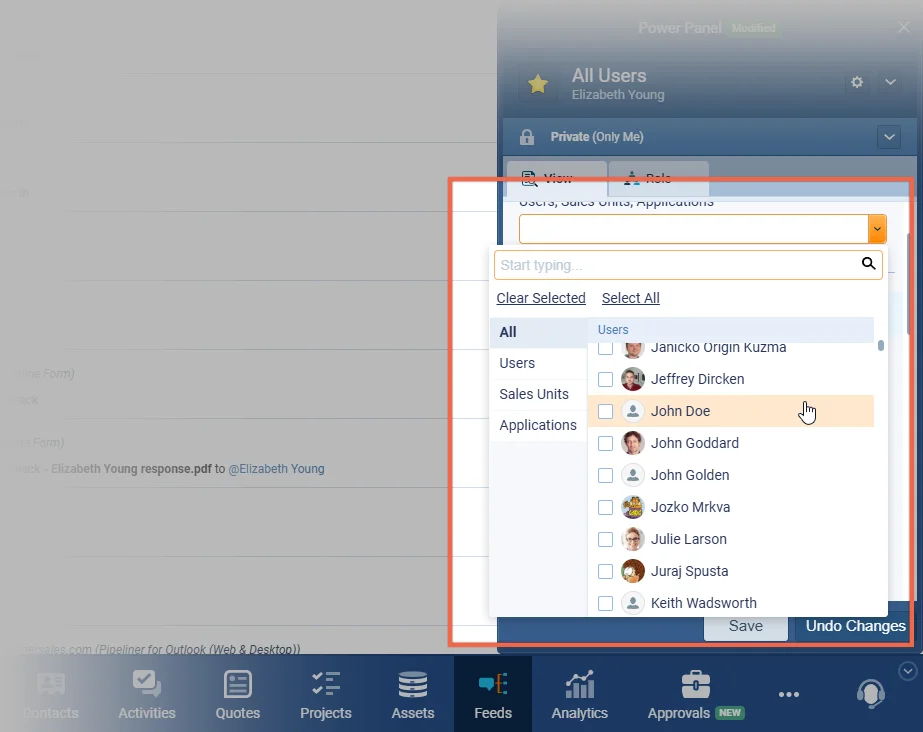Check the John Doe checkbox
This screenshot has height=732, width=923.
tap(605, 411)
